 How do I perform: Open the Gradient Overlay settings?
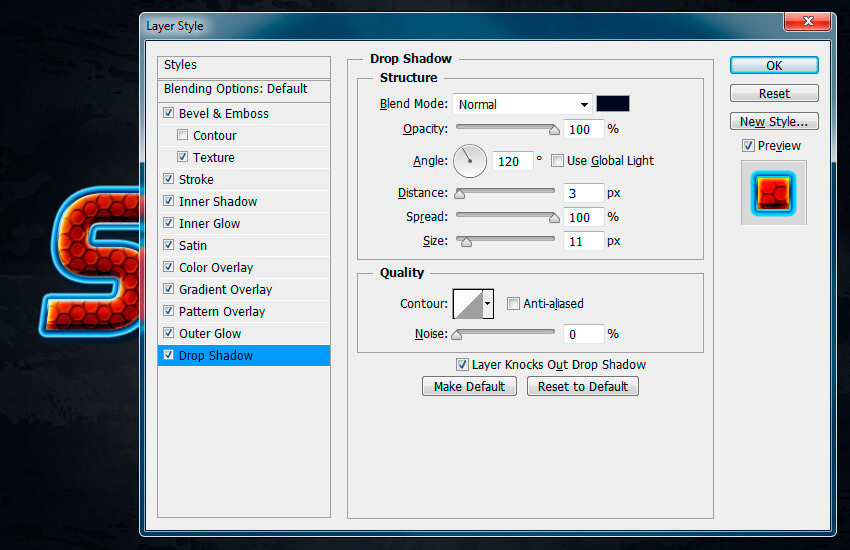tap(225, 289)
